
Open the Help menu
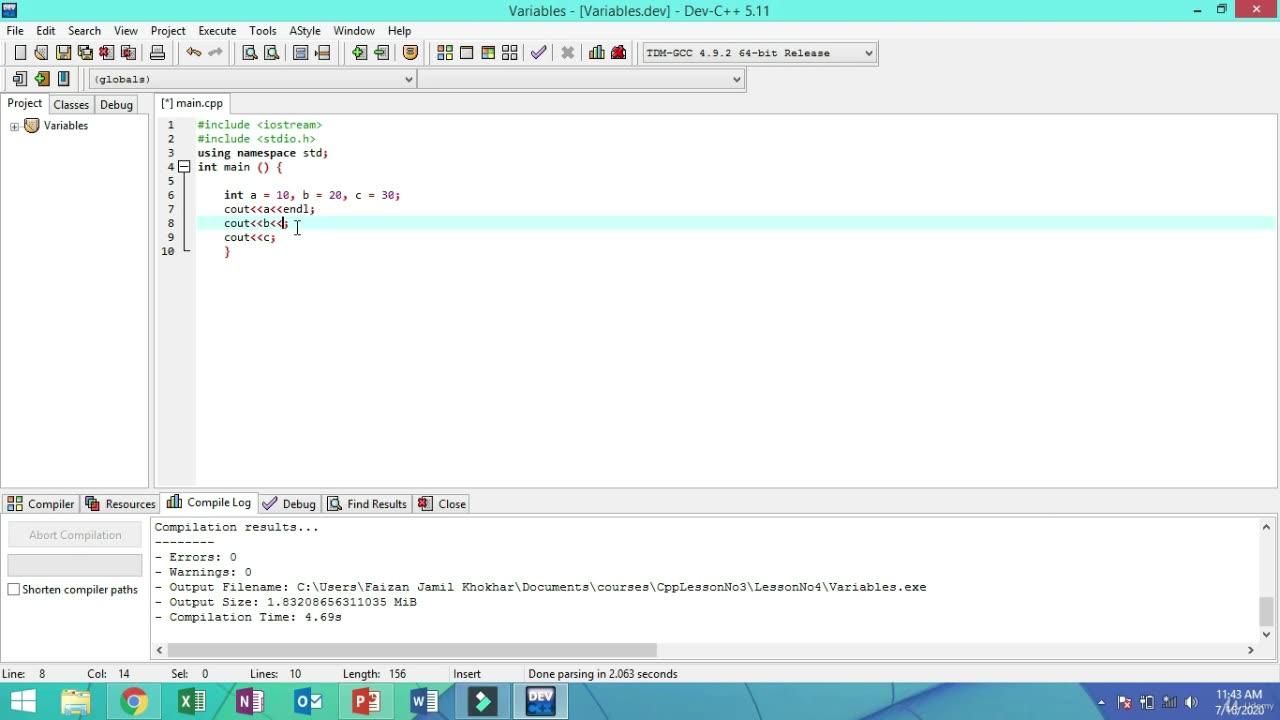pyautogui.click(x=399, y=31)
